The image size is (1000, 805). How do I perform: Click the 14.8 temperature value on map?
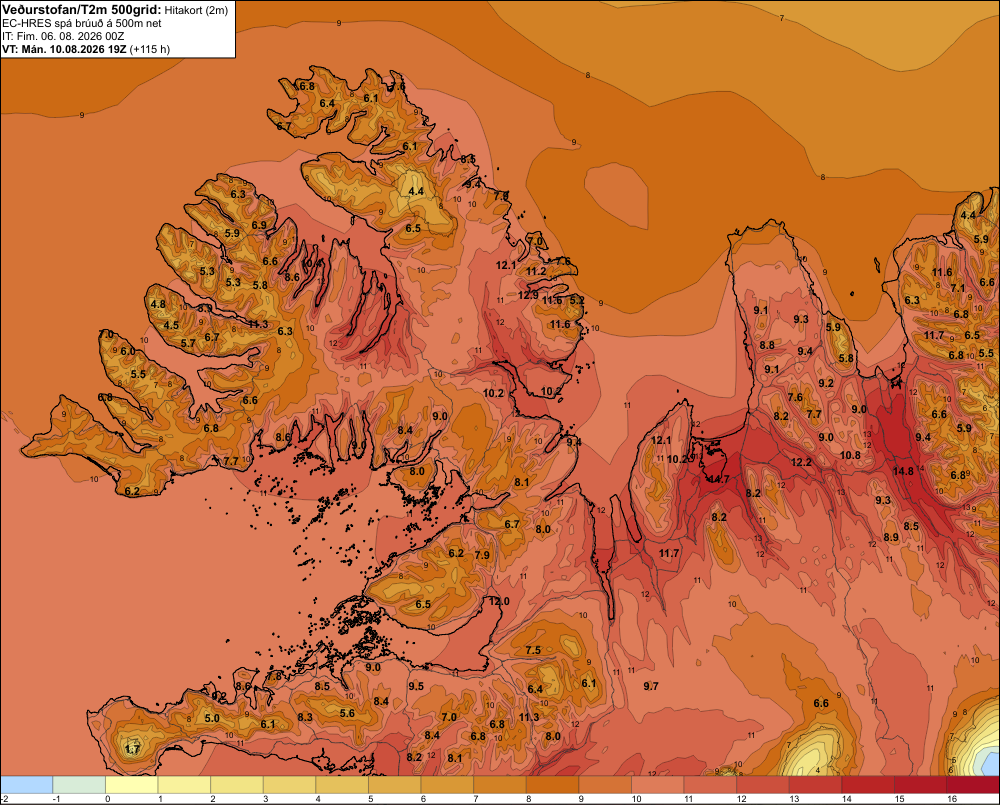903,471
